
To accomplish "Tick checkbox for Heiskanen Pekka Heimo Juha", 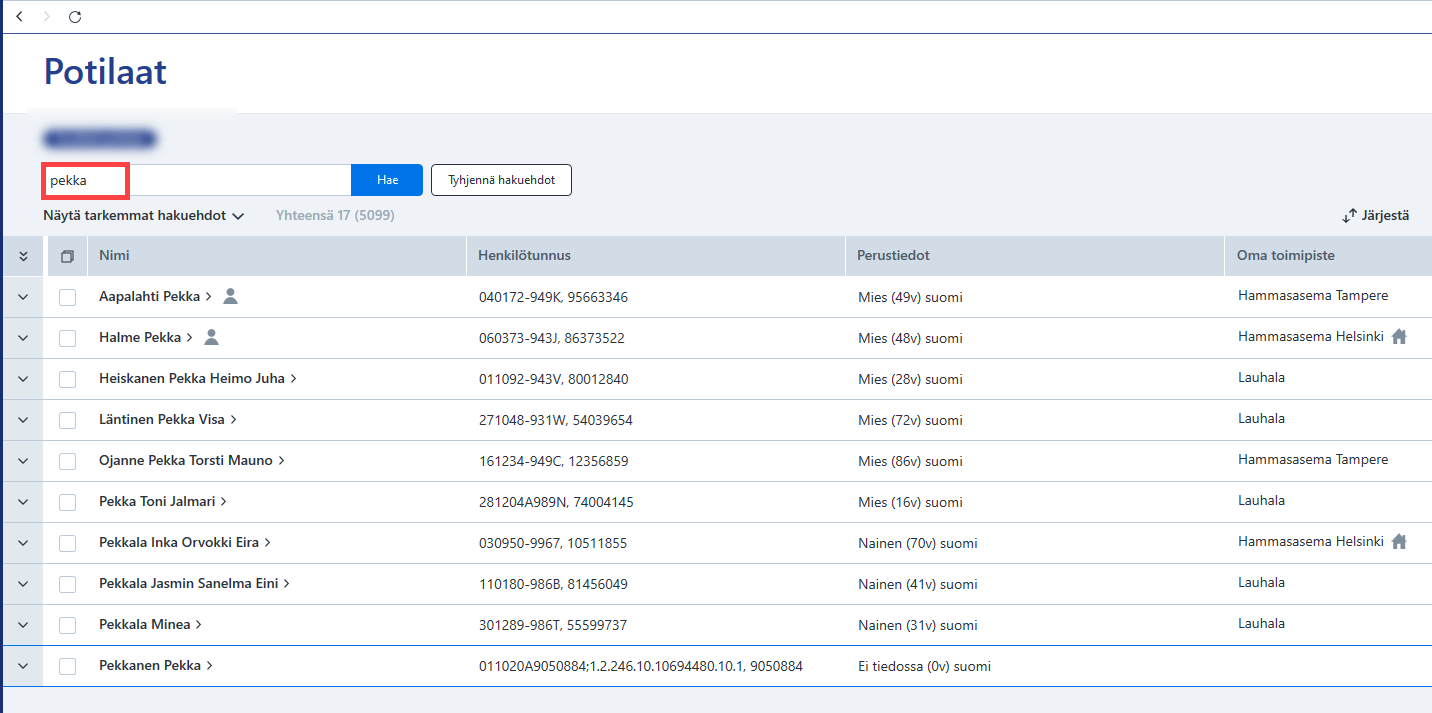I will 67,379.
